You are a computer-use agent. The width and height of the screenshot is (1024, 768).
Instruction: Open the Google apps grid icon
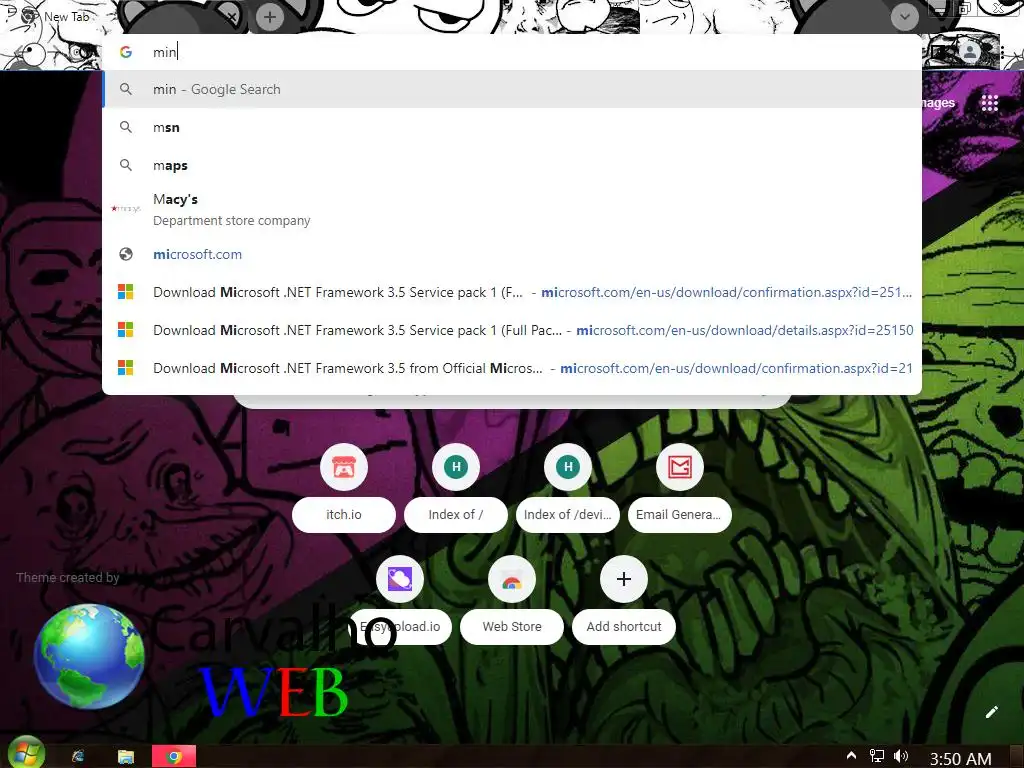(989, 103)
